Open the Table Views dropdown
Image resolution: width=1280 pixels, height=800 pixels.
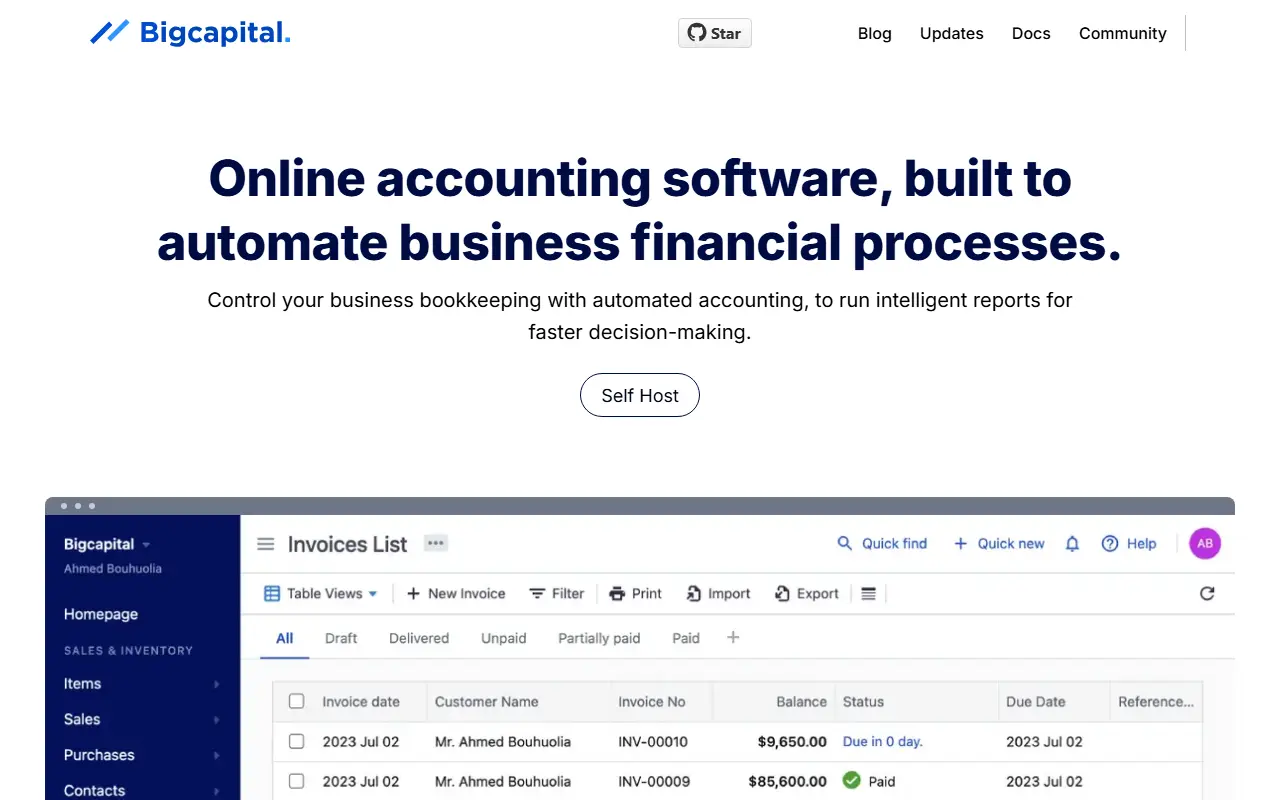coord(321,593)
